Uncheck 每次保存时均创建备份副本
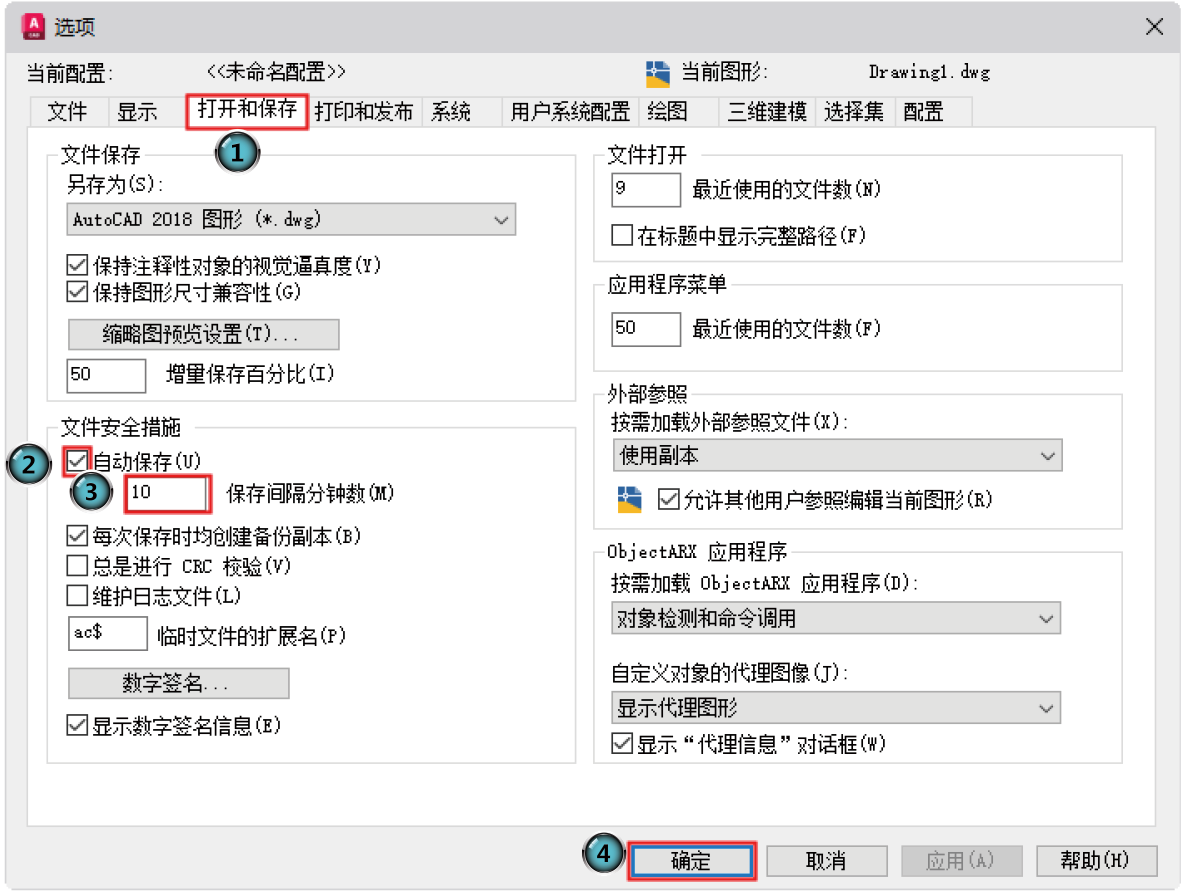The width and height of the screenshot is (1181, 894). 77,536
